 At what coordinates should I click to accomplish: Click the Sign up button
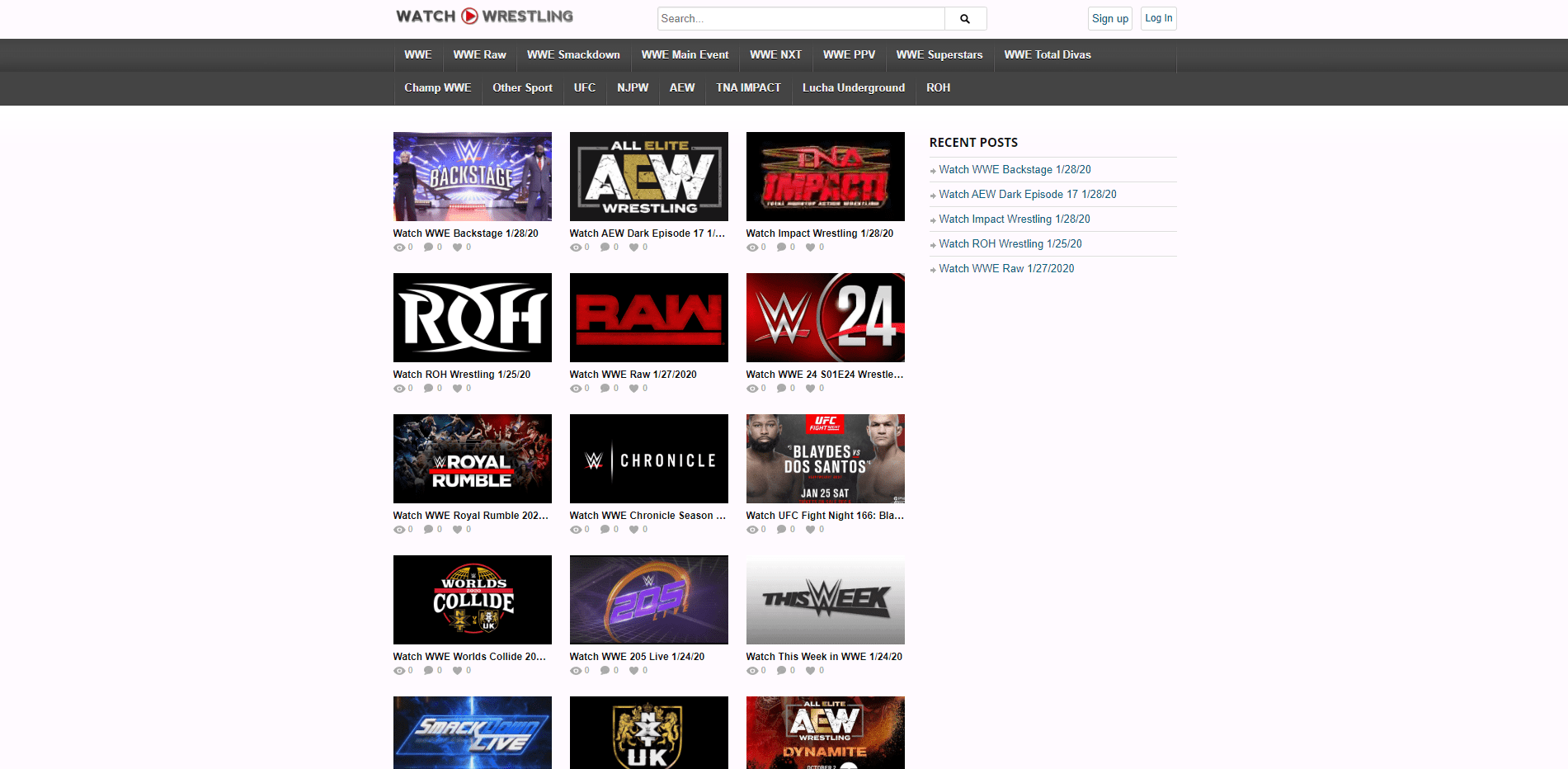point(1110,19)
